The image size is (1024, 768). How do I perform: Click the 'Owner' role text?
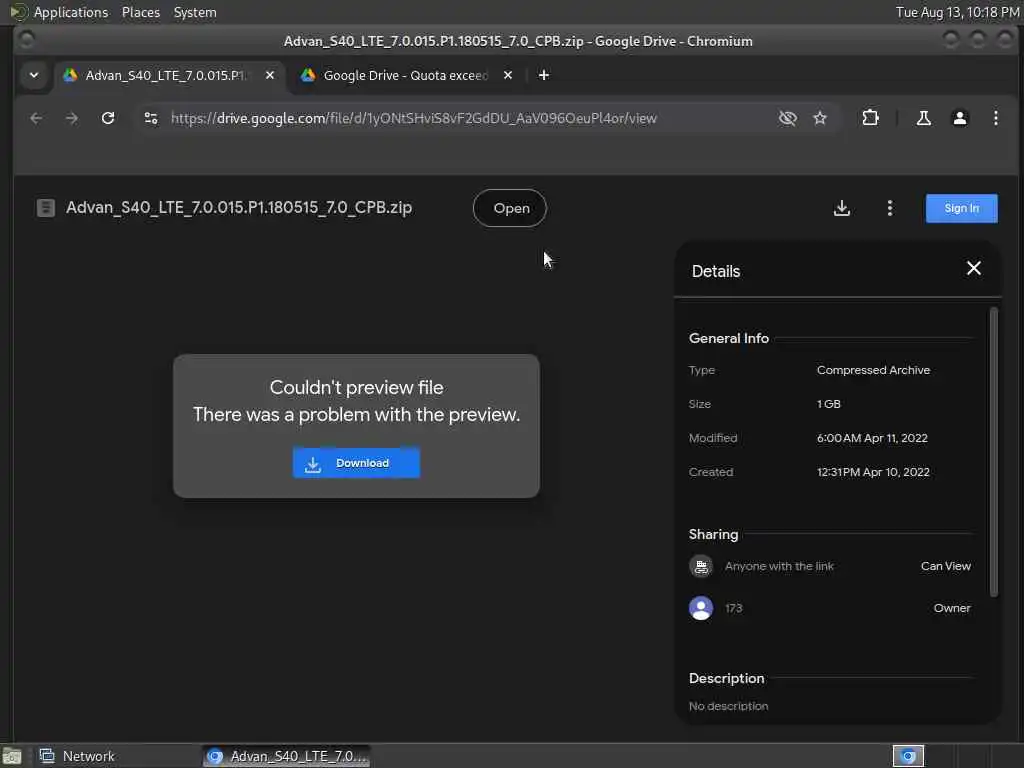point(952,608)
